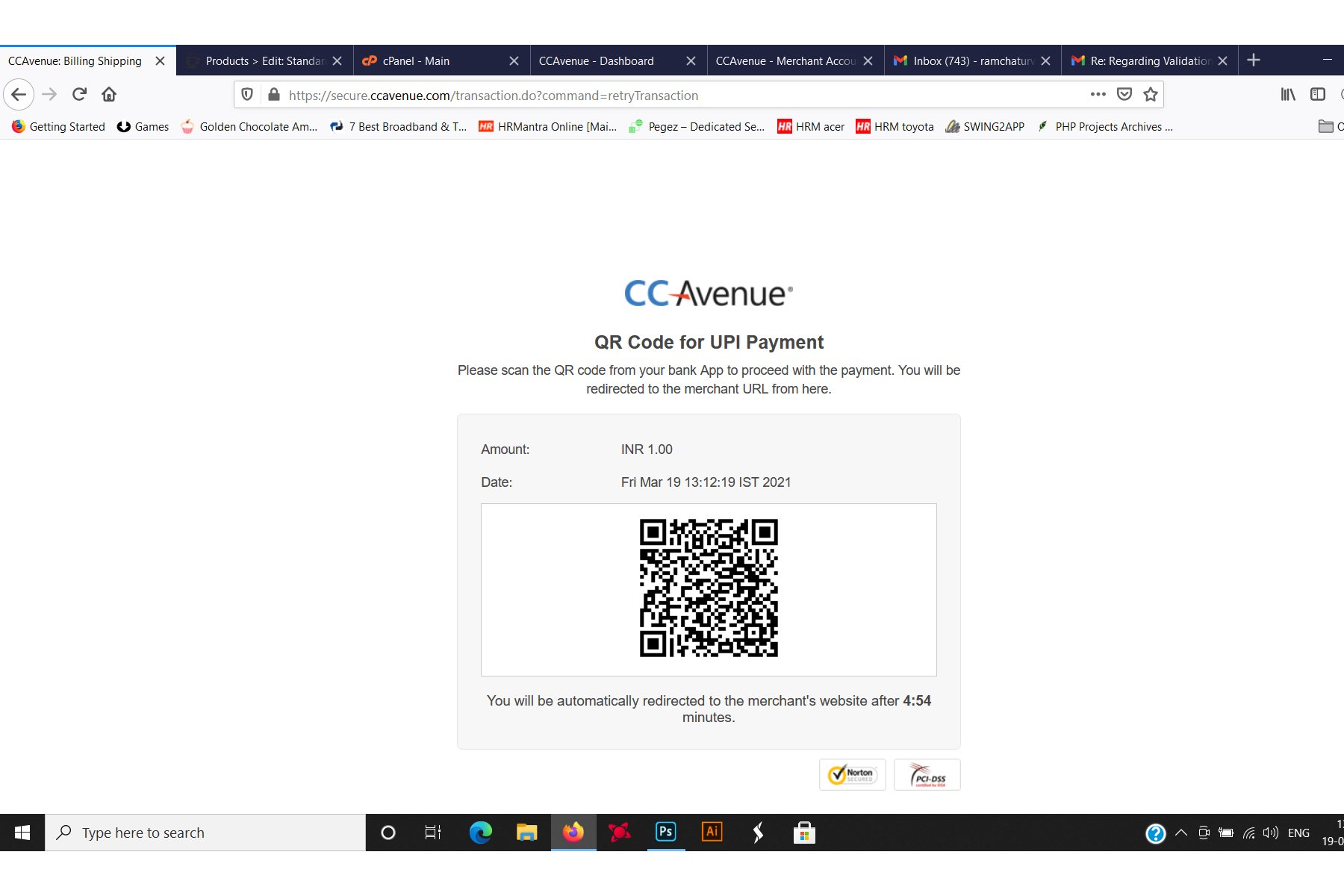Switch to Re: Regarding Validation tab
The height and width of the screenshot is (896, 1344).
pos(1149,60)
